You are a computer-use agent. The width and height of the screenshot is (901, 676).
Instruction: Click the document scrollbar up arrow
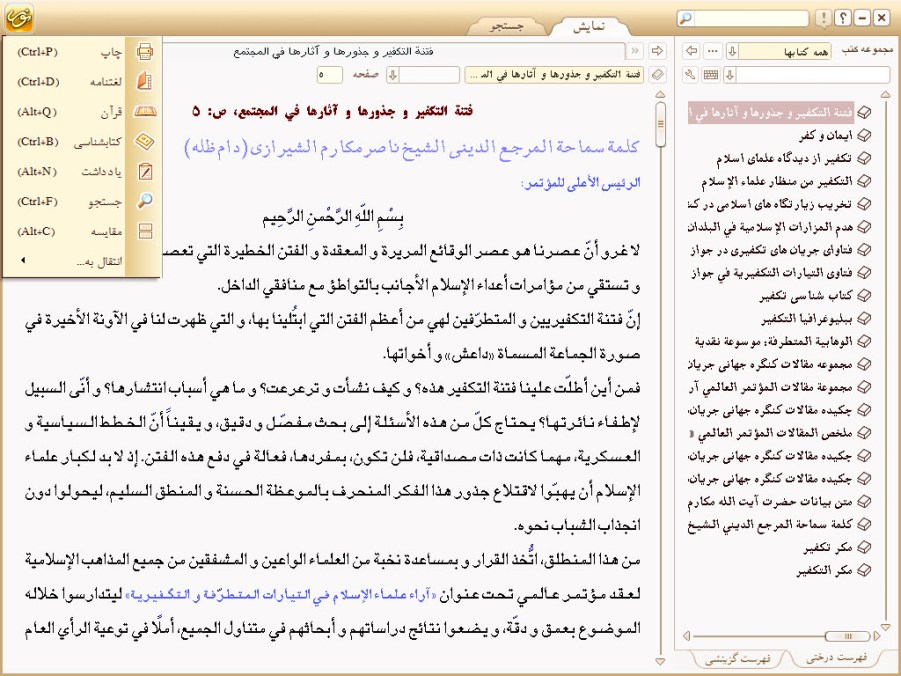coord(660,94)
